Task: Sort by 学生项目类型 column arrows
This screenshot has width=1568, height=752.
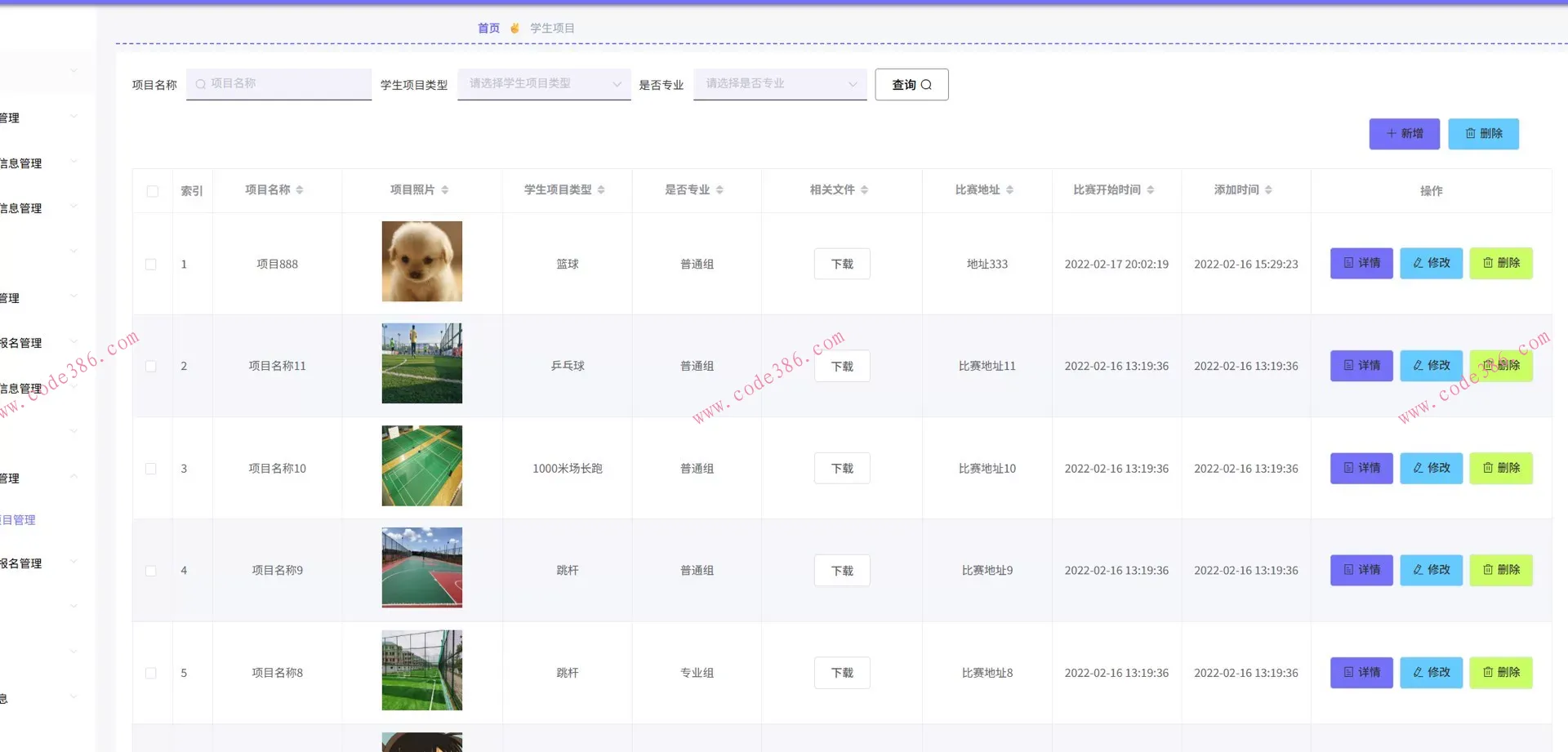Action: pyautogui.click(x=601, y=190)
